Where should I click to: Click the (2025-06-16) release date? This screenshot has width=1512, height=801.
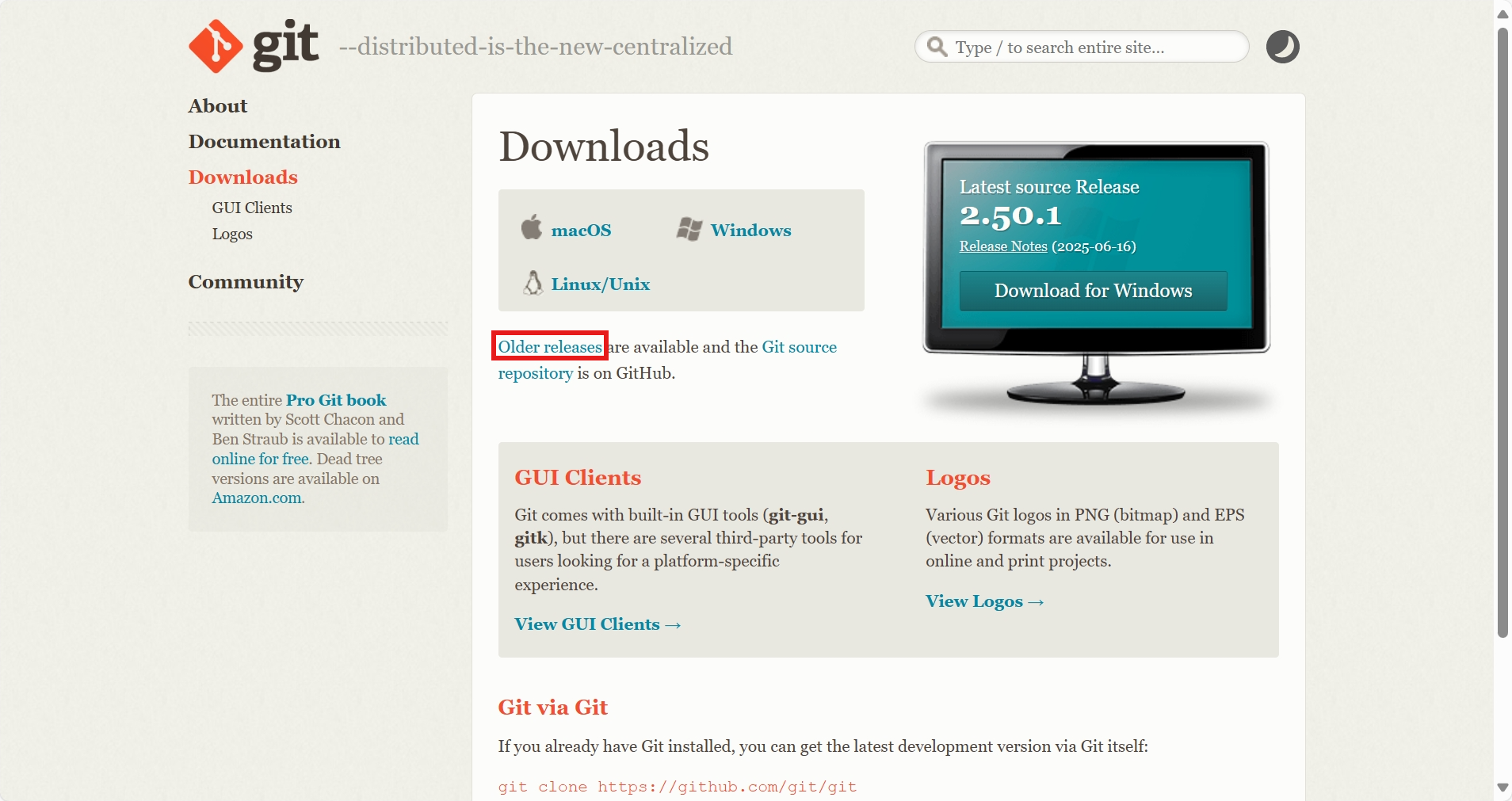click(x=1094, y=246)
